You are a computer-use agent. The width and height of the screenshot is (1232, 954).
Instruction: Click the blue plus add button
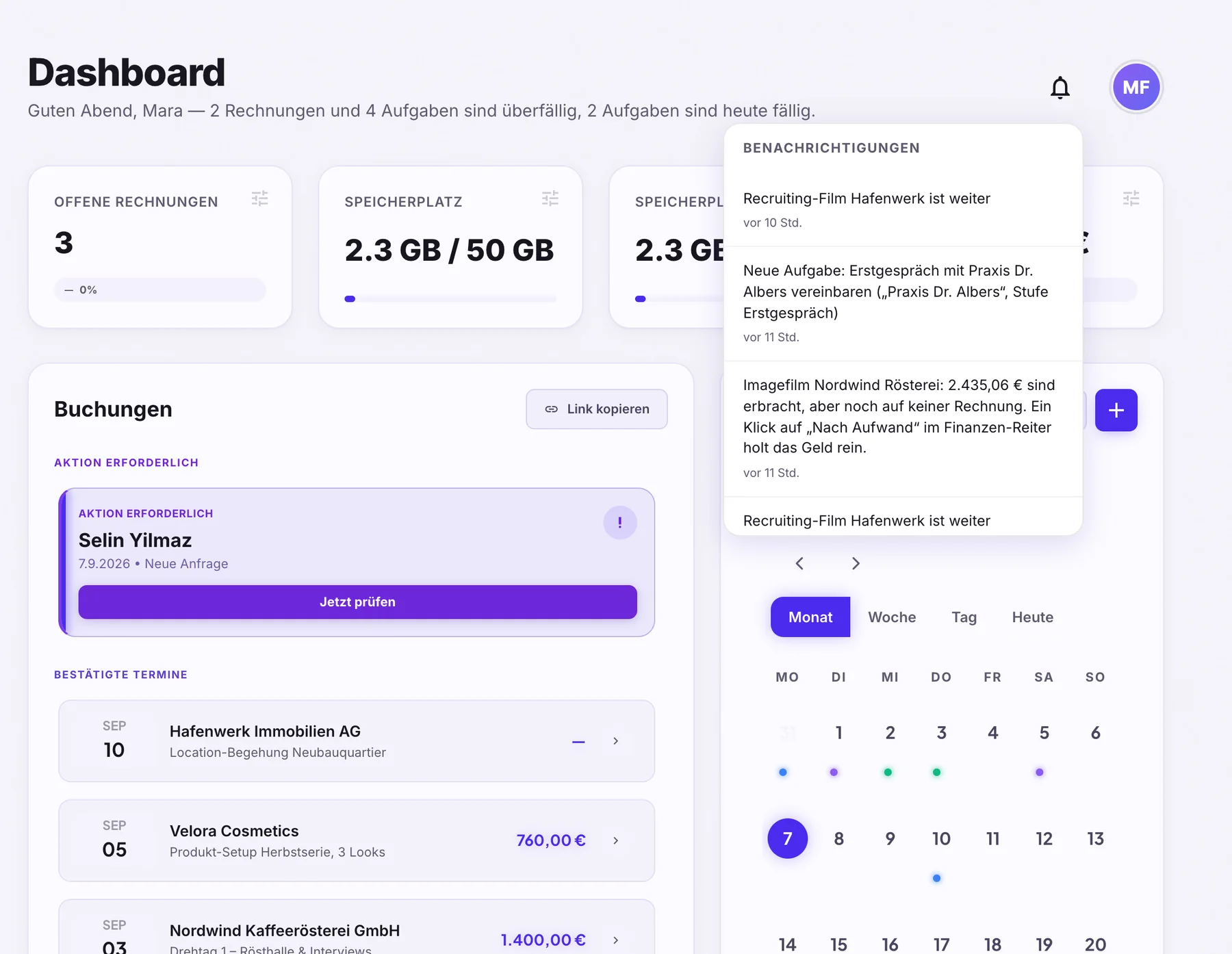coord(1116,410)
